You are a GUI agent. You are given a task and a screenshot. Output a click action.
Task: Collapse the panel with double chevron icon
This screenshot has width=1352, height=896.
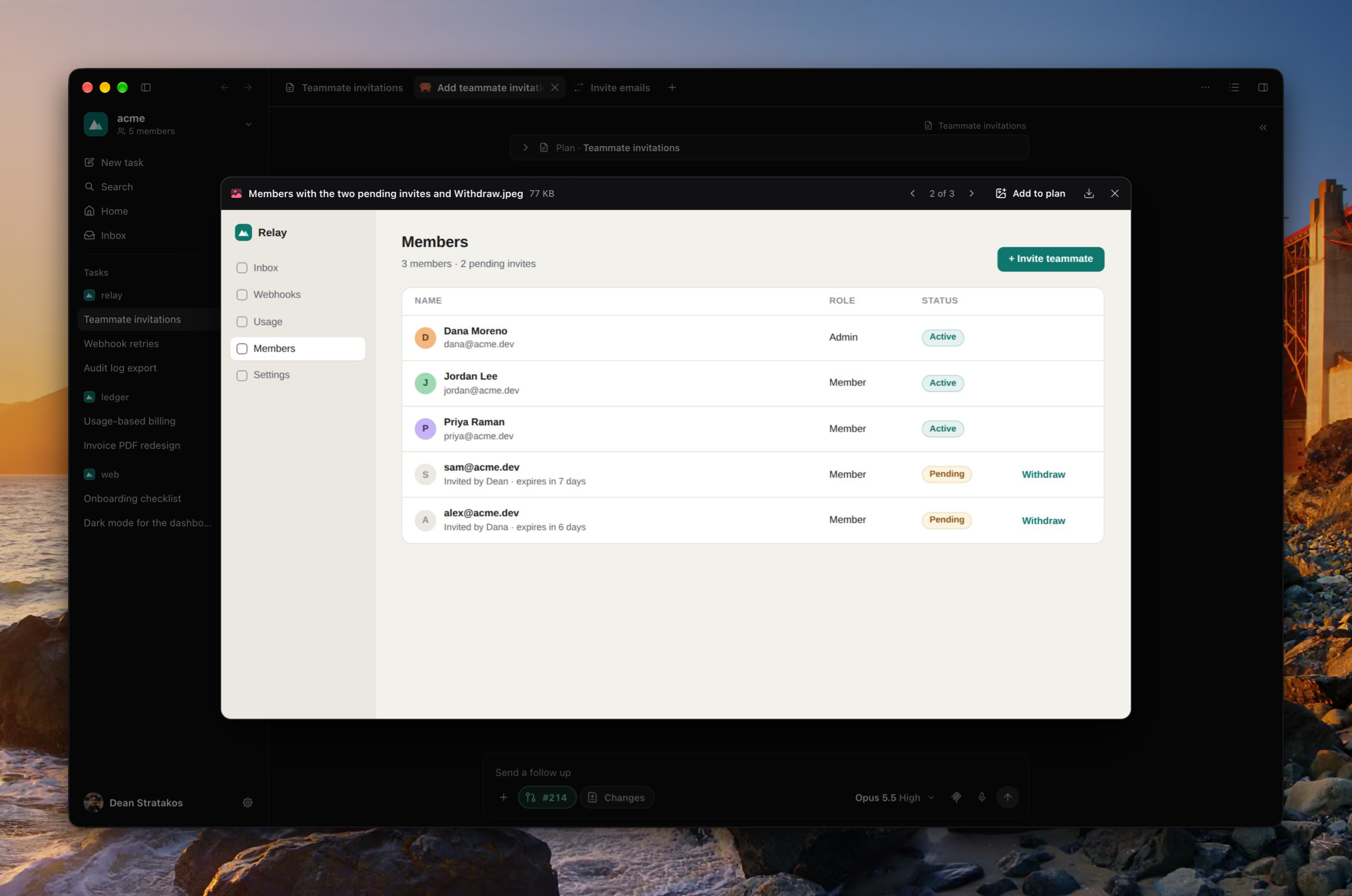point(1263,127)
